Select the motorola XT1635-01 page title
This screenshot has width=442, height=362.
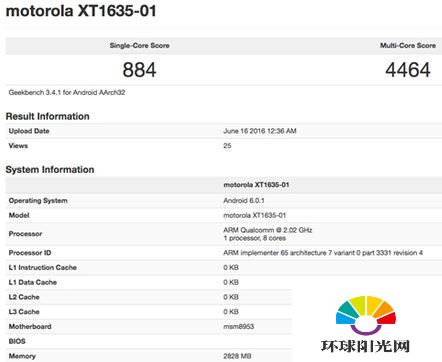(81, 11)
